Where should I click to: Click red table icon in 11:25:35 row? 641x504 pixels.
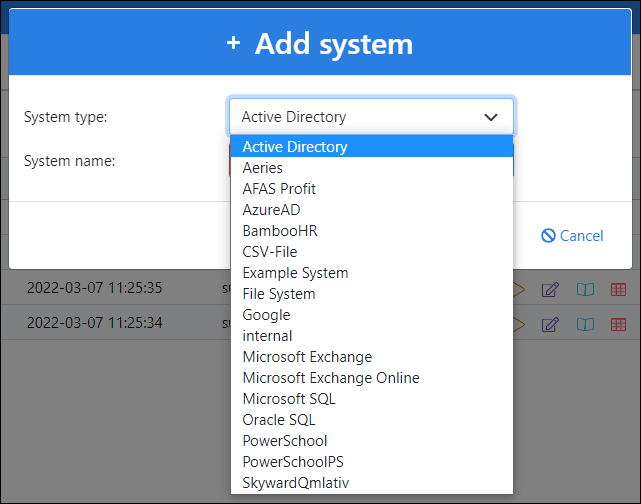(x=618, y=290)
